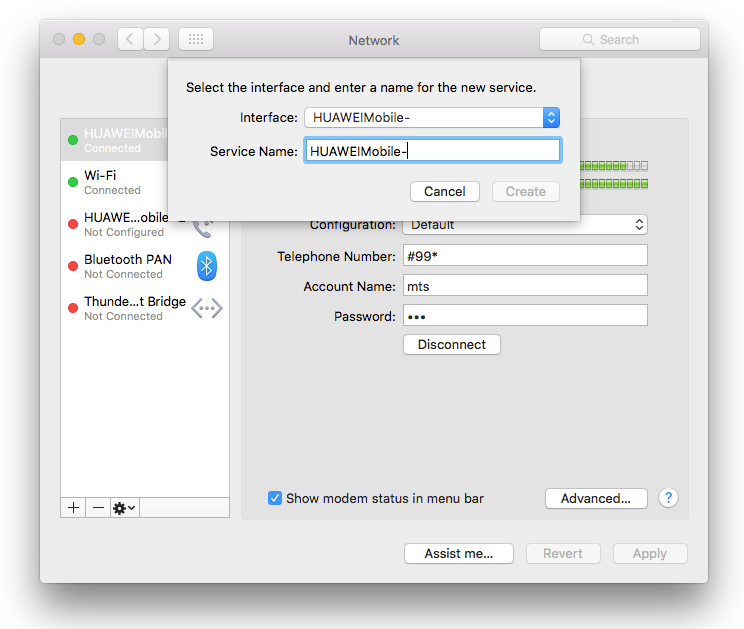Select the Not Configured HUAWE...obile service

coord(145,224)
